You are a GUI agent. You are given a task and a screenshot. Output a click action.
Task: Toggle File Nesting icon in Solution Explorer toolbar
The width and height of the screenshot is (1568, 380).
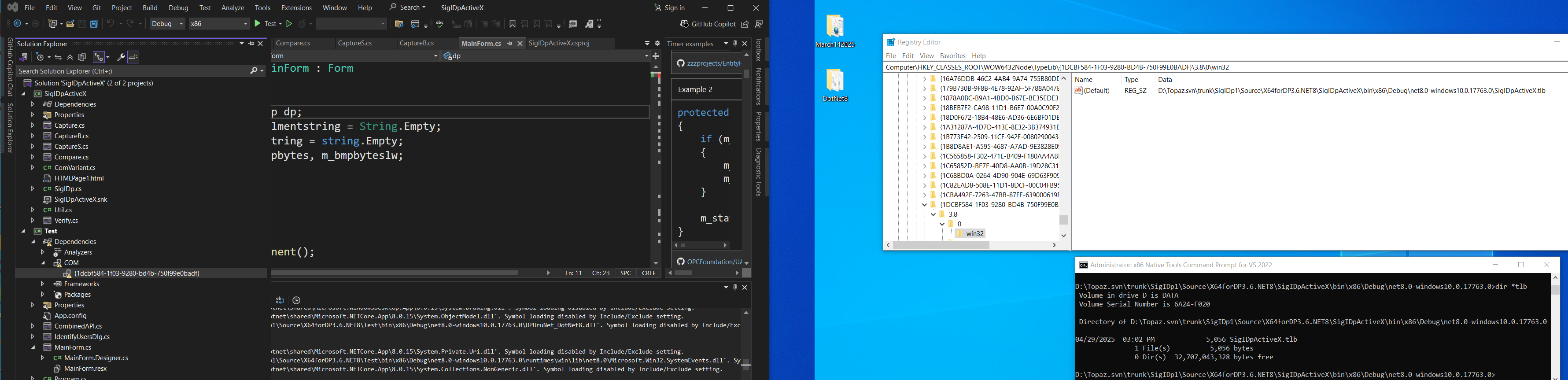[x=99, y=57]
